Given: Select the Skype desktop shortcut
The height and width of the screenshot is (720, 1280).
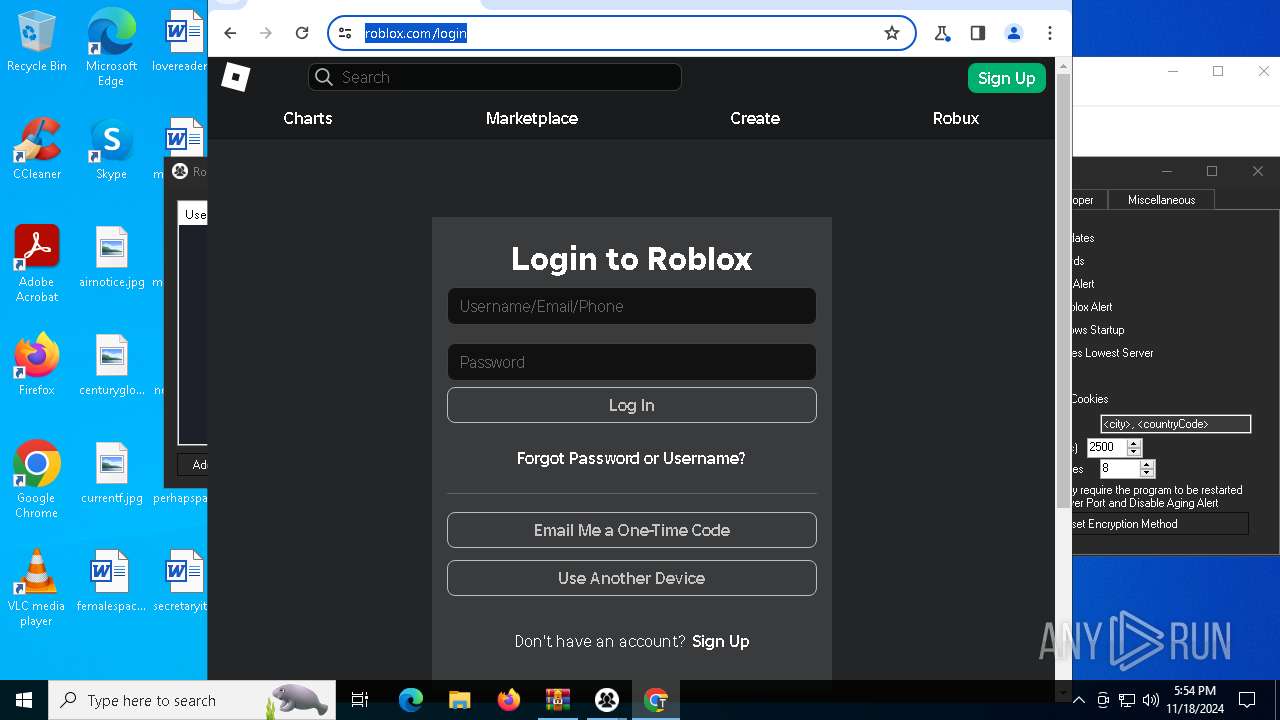Looking at the screenshot, I should point(111,150).
